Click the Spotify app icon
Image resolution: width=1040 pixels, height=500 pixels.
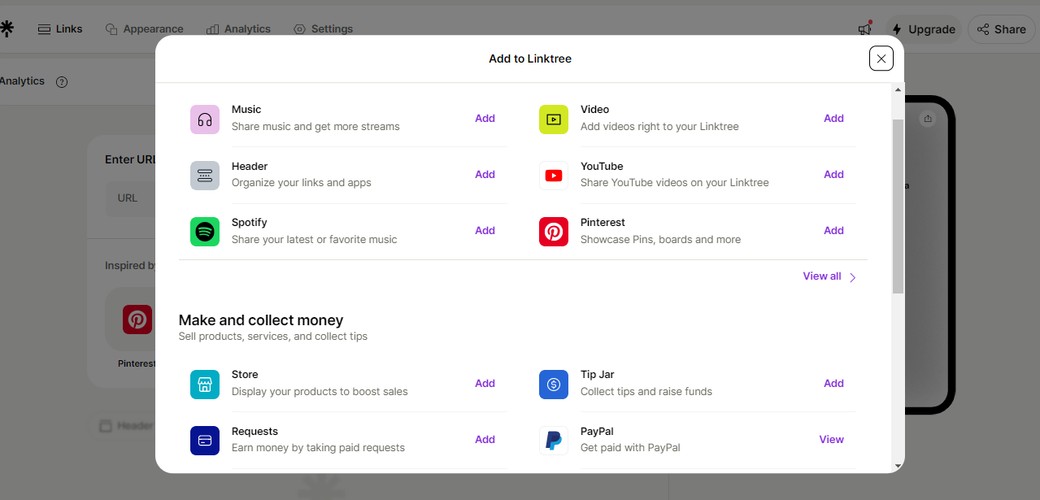click(x=204, y=231)
